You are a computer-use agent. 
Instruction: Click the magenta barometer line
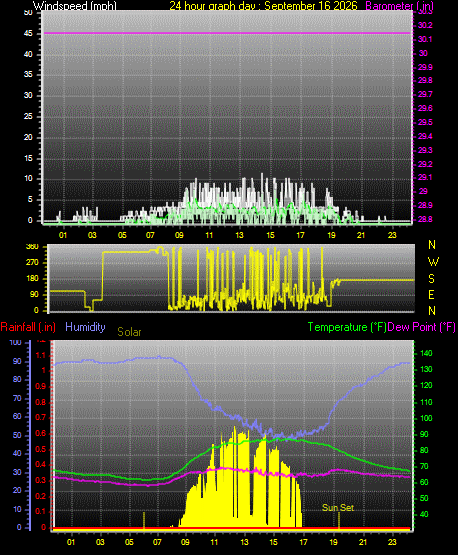[x=227, y=33]
